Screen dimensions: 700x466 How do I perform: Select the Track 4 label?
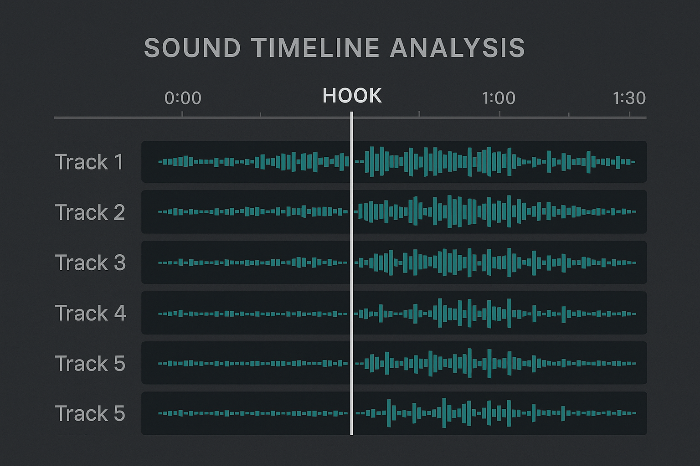point(90,313)
